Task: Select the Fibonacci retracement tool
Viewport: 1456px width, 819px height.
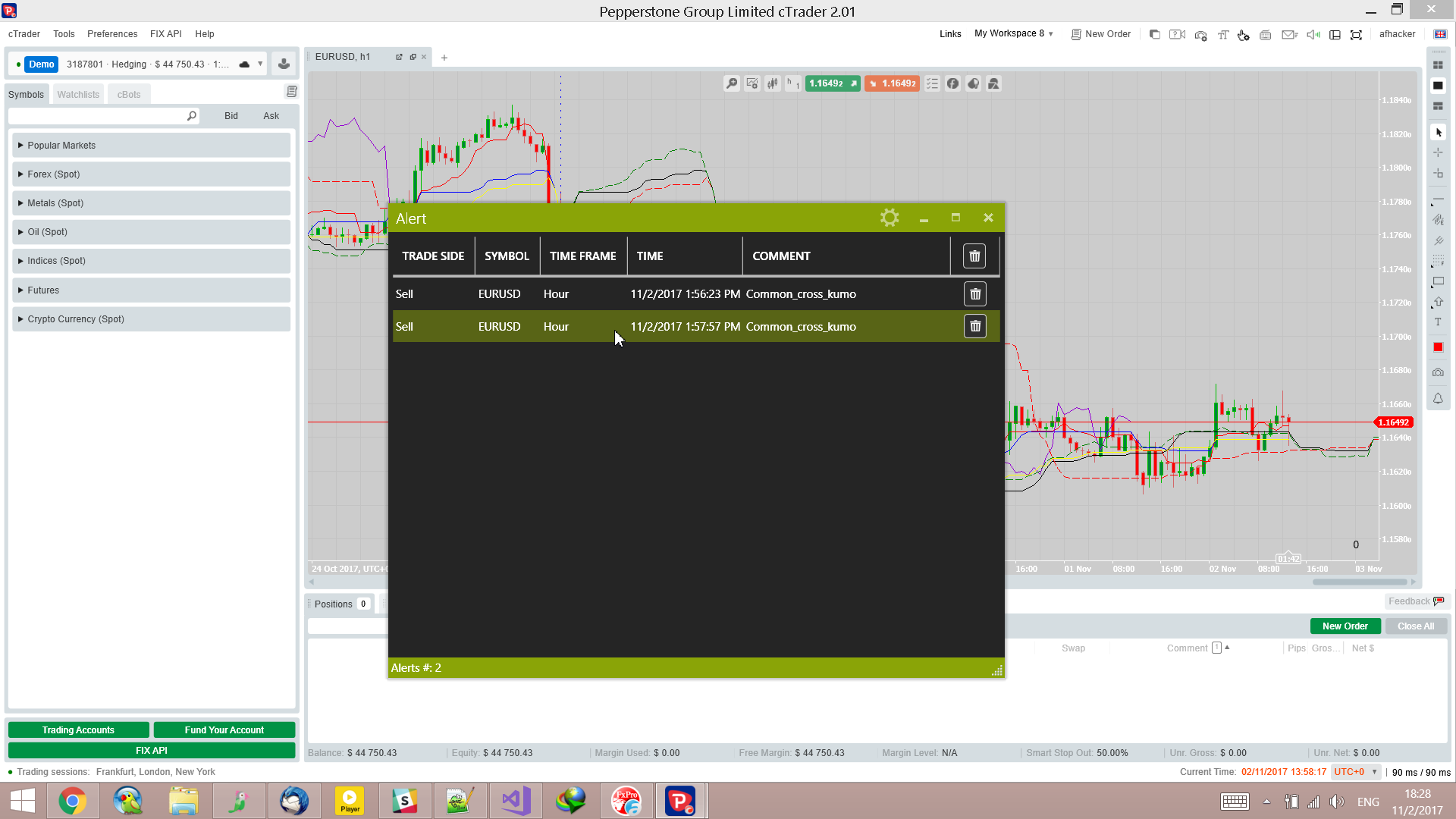Action: click(1438, 261)
